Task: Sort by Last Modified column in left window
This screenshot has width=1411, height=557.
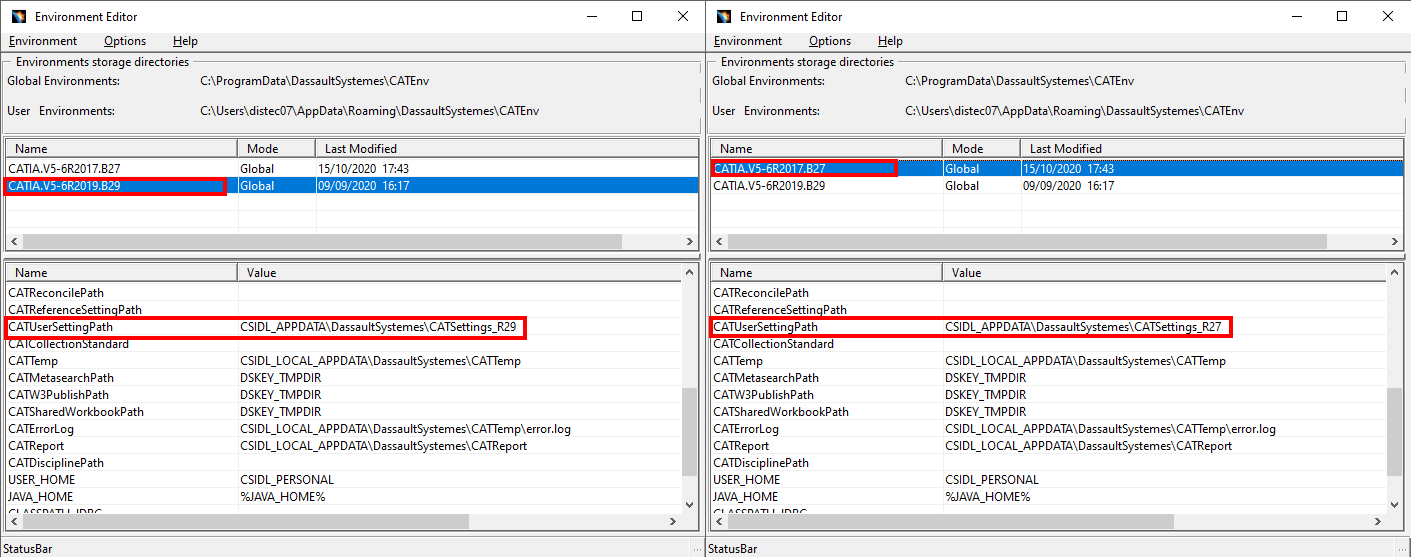Action: [360, 149]
